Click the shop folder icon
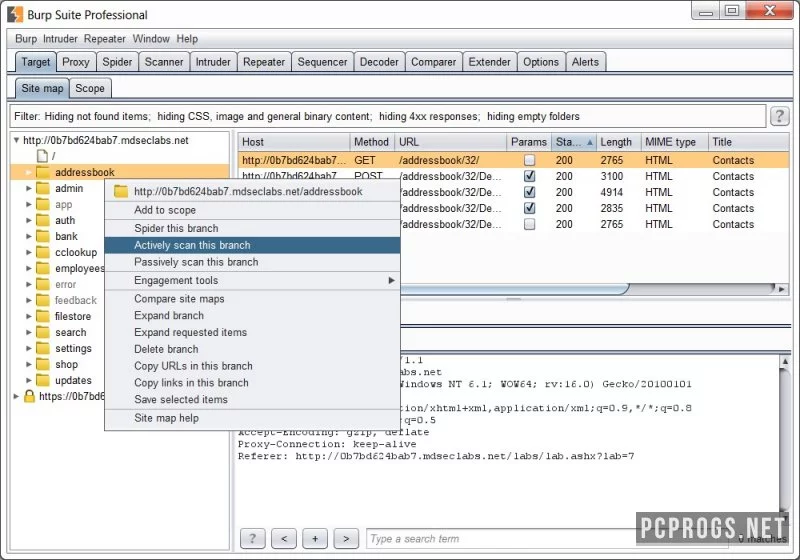 (43, 364)
